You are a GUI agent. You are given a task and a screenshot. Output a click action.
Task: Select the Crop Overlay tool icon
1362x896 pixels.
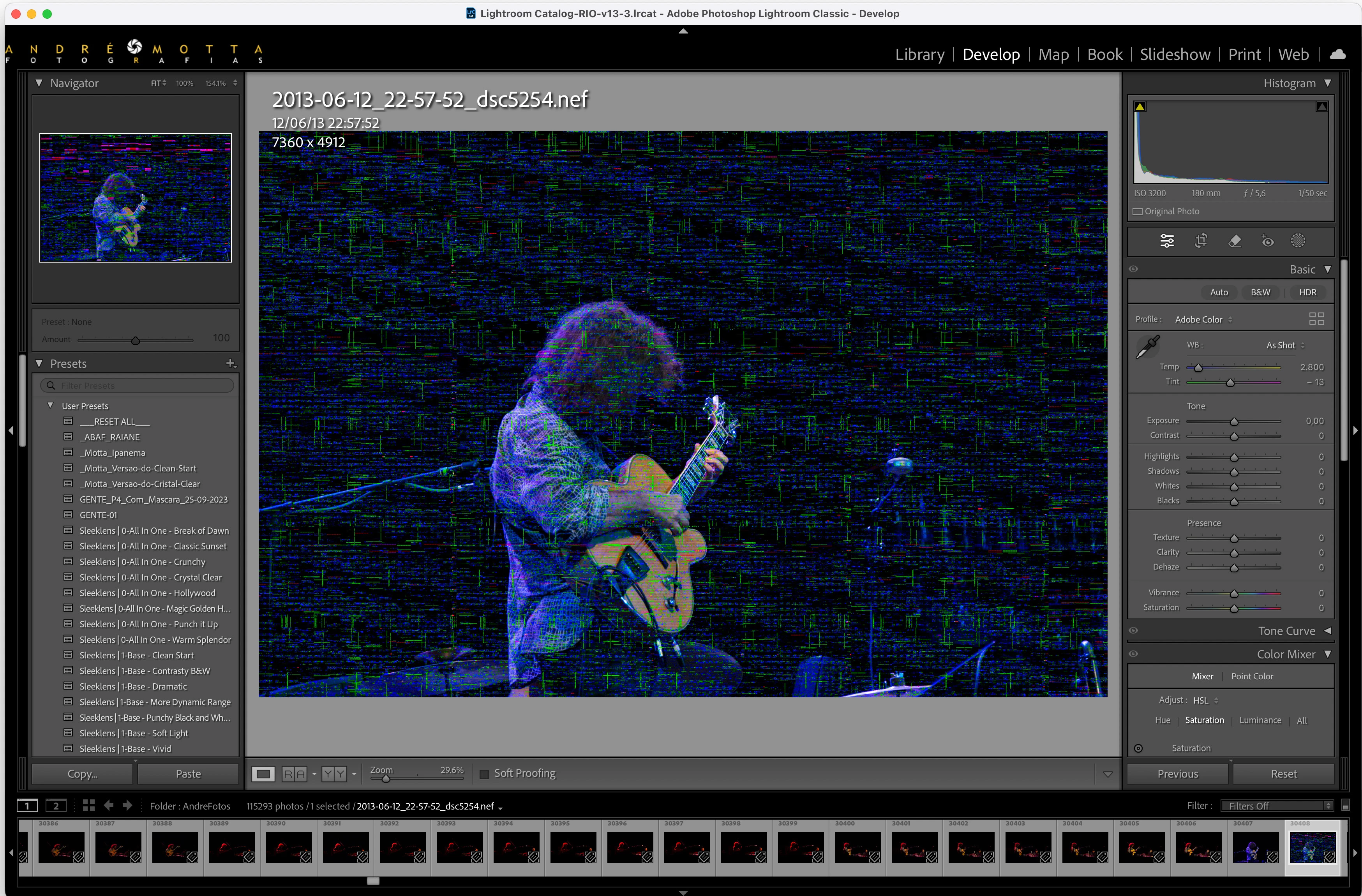click(1201, 241)
